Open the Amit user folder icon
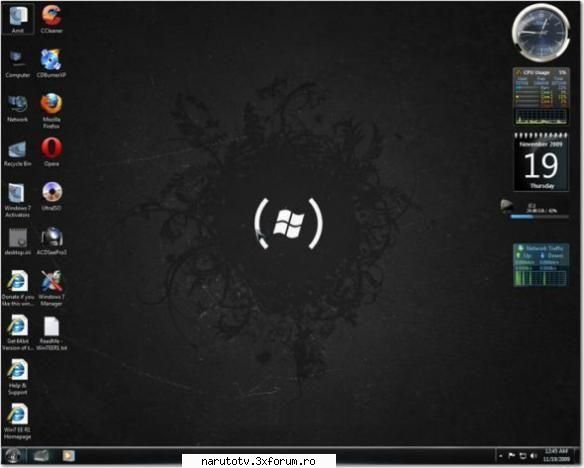This screenshot has height=468, width=584. 18,19
